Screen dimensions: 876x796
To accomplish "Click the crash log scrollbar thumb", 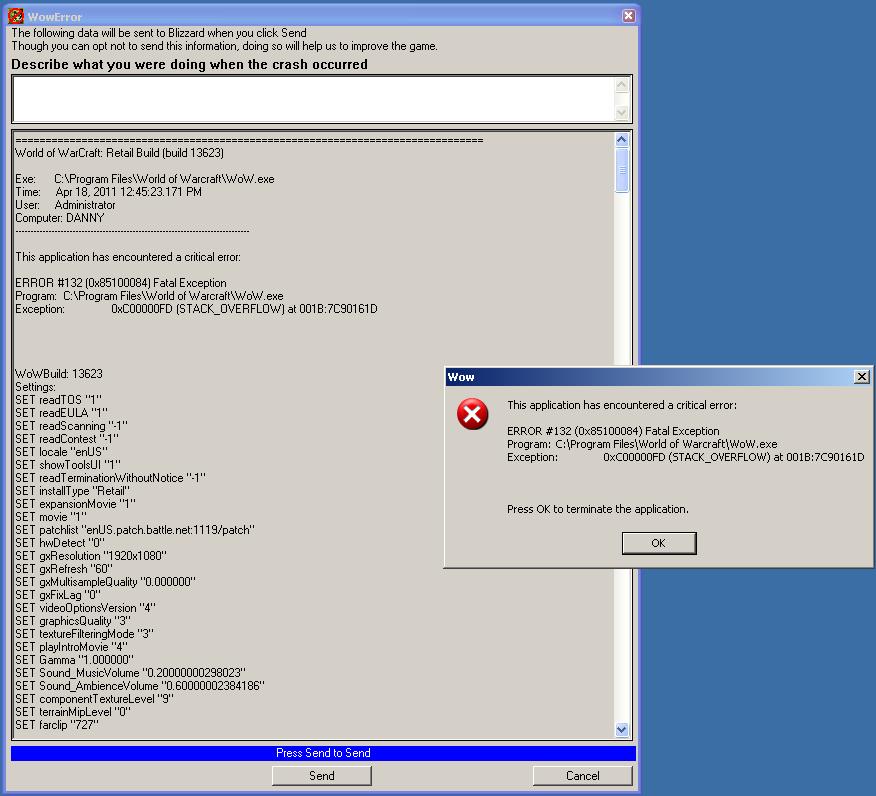I will tap(622, 170).
